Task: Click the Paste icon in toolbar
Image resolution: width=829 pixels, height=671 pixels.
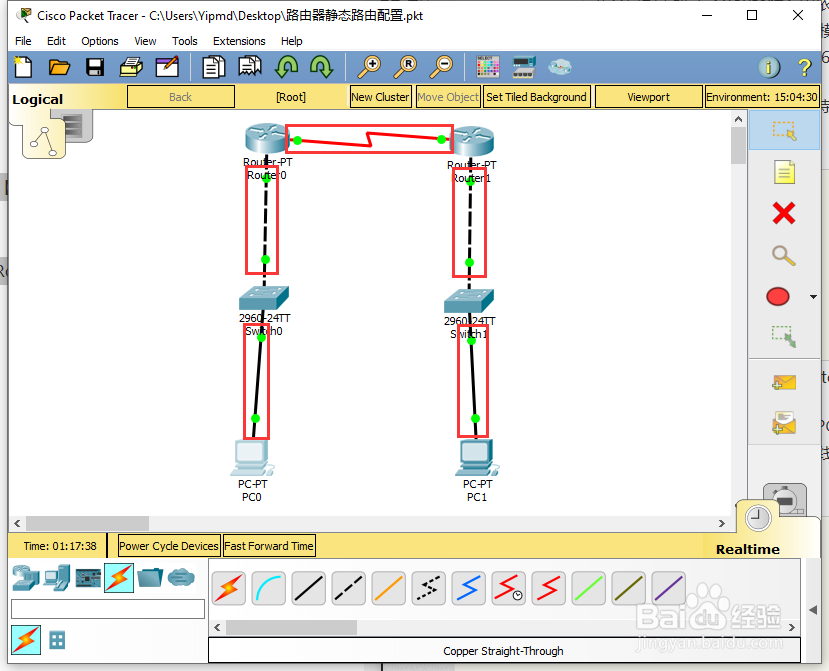Action: click(x=250, y=67)
